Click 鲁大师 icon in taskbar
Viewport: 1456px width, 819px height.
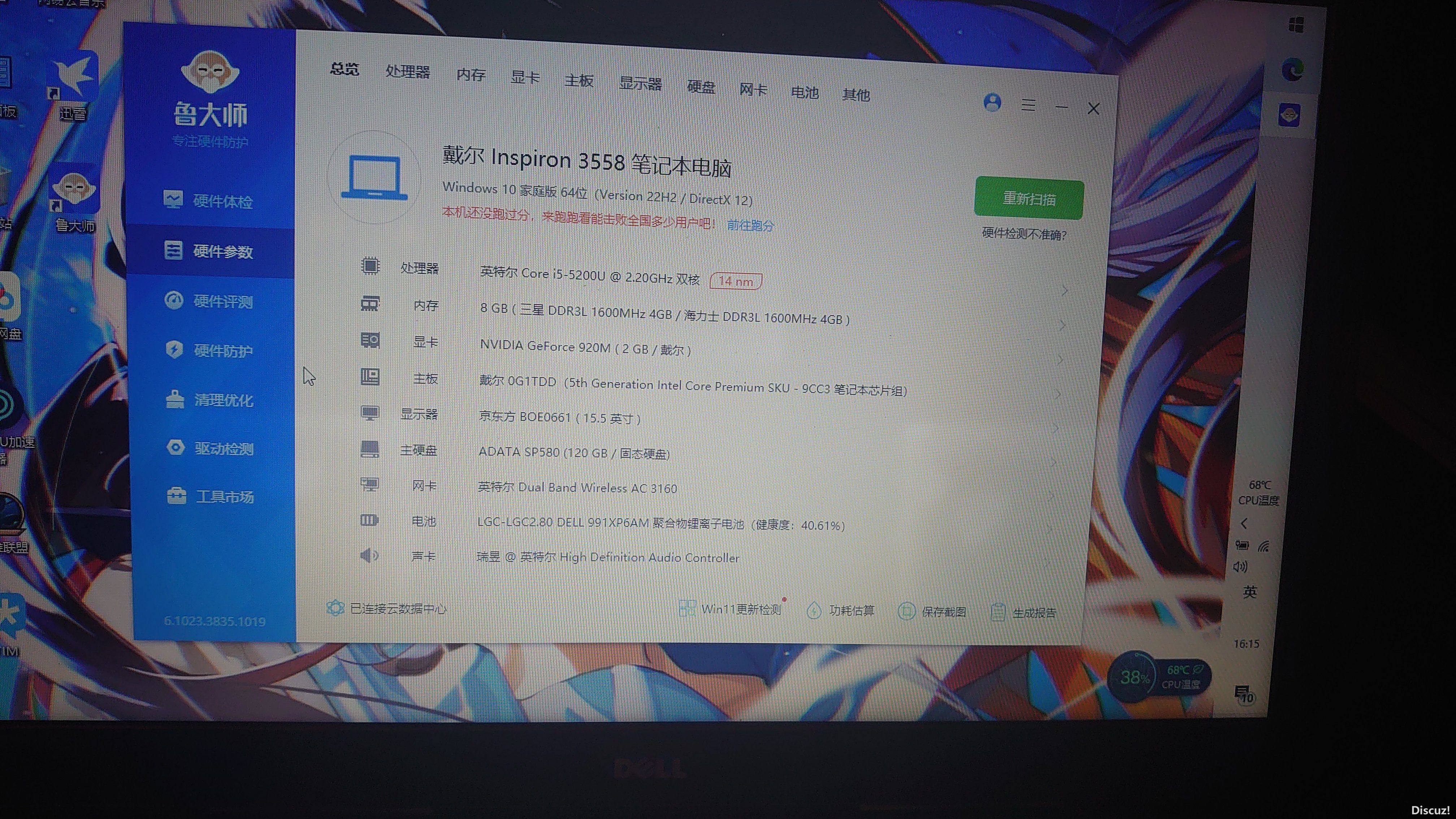[1289, 115]
